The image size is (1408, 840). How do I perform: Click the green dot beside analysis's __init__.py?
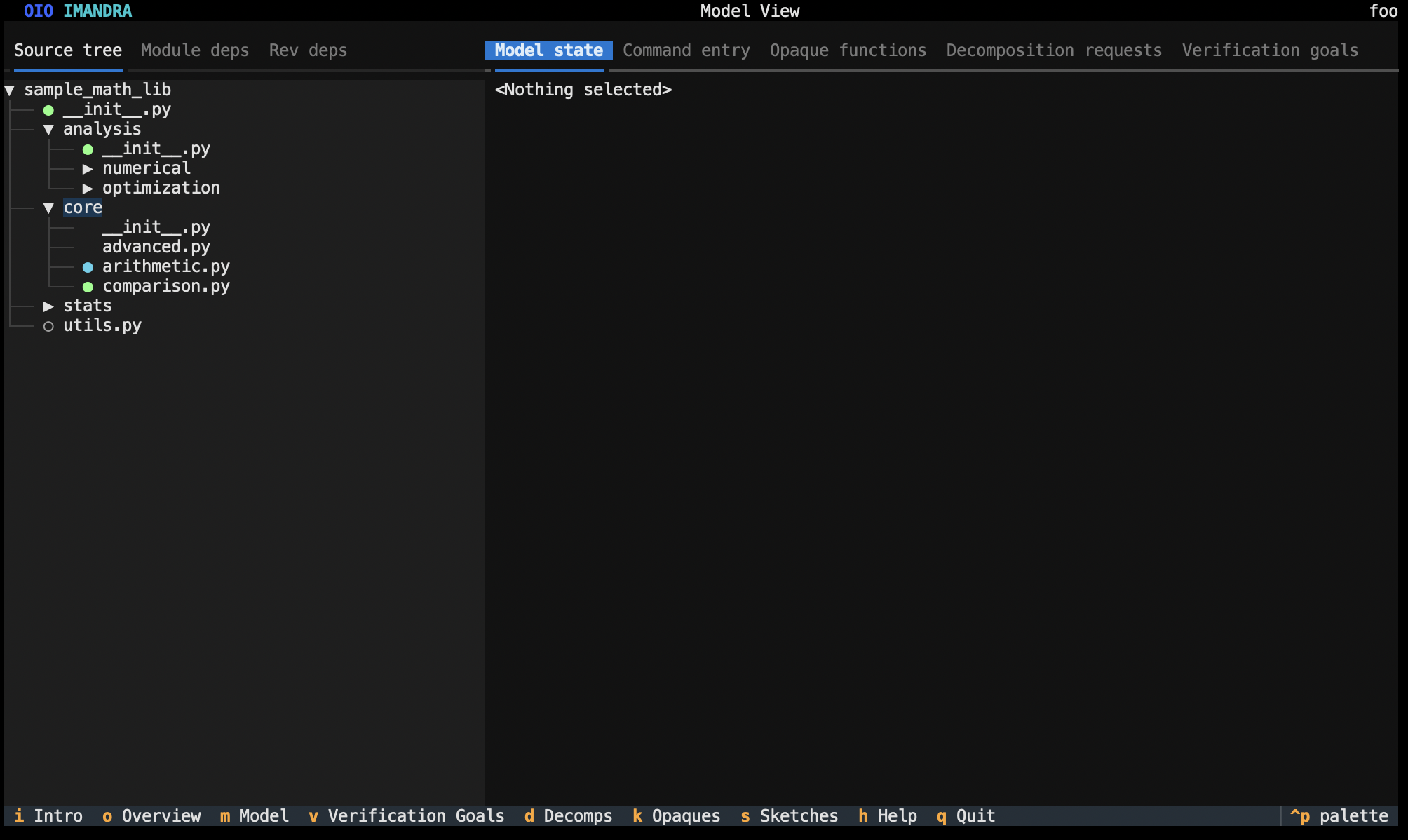pyautogui.click(x=87, y=149)
